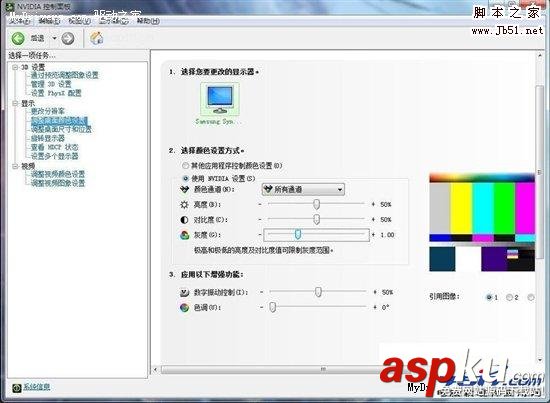Click the 数字振动控制 slider handle

point(318,292)
